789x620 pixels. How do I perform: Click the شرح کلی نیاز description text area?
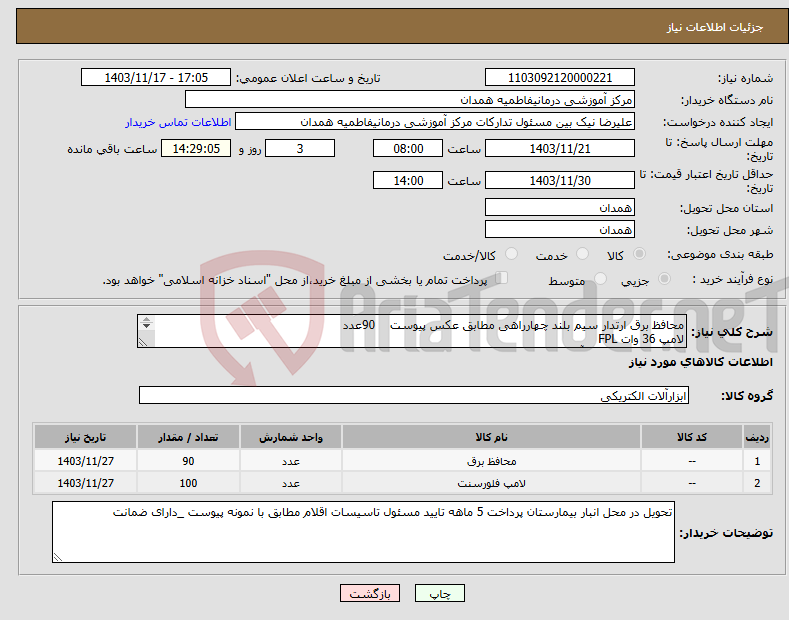click(412, 331)
